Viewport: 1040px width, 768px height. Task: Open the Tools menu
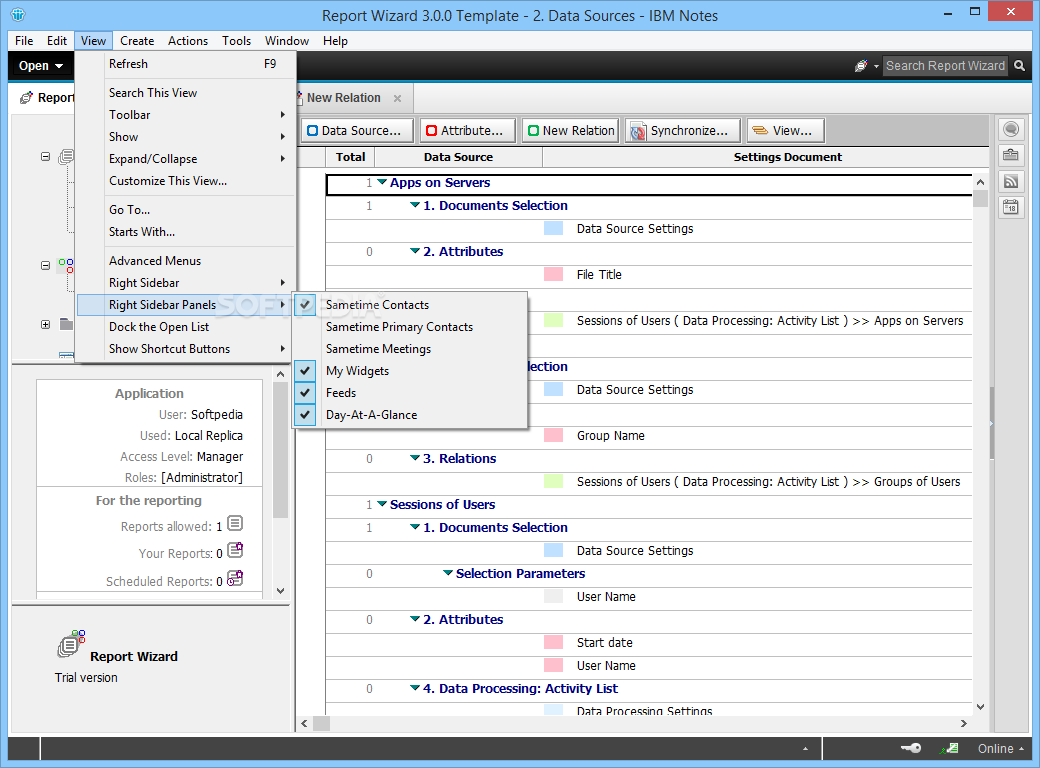pyautogui.click(x=237, y=40)
